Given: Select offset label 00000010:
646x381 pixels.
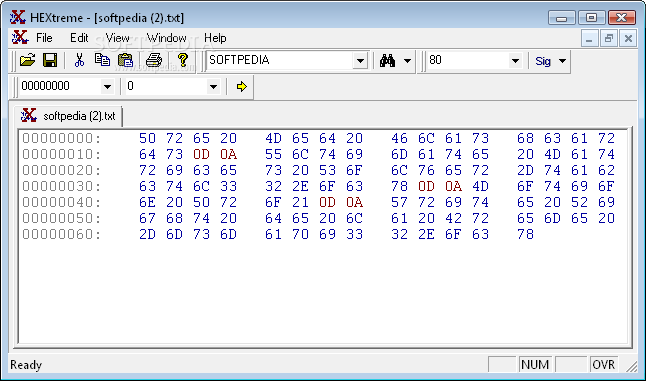Looking at the screenshot, I should click(x=61, y=154).
